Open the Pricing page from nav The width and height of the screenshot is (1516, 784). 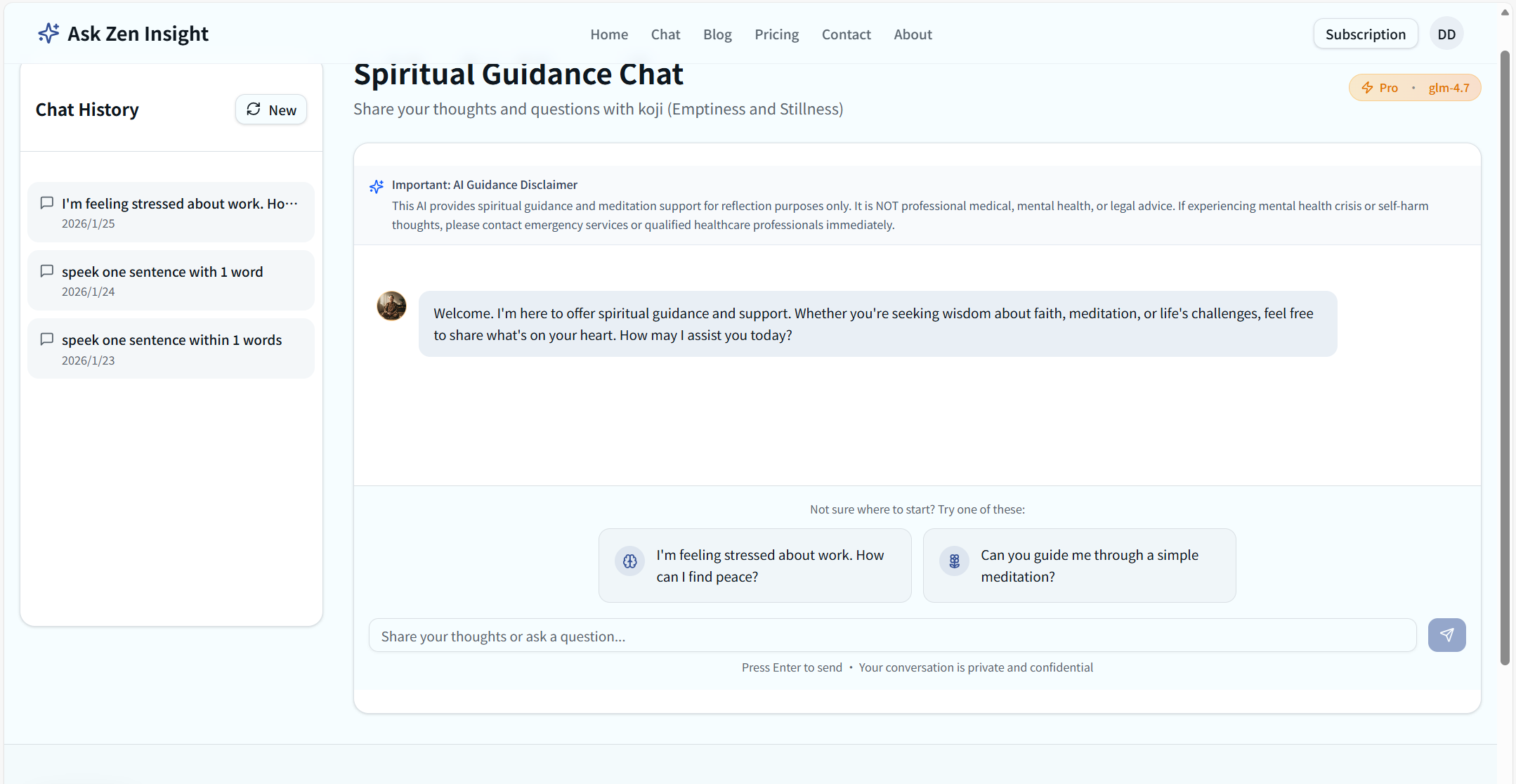tap(776, 34)
